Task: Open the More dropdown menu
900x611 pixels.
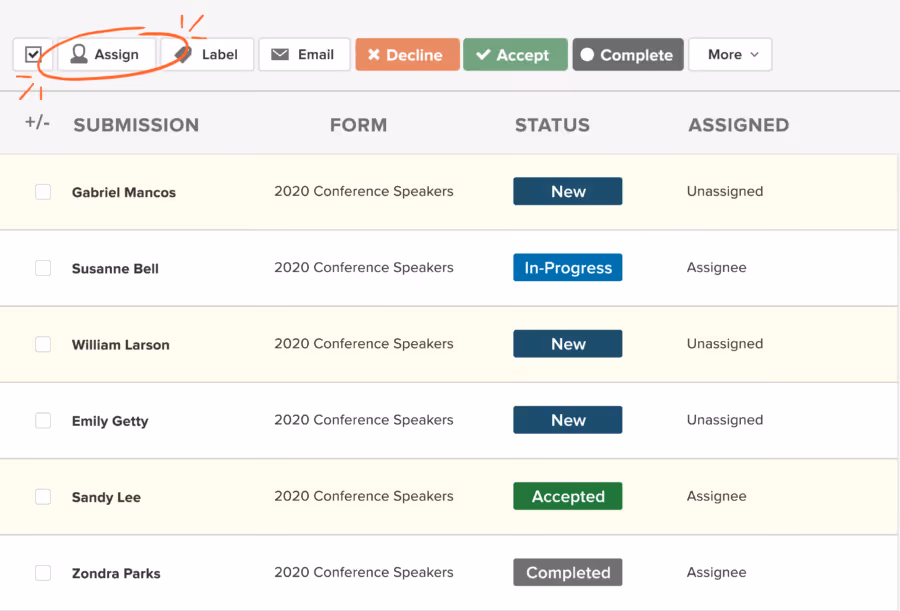Action: [x=730, y=55]
